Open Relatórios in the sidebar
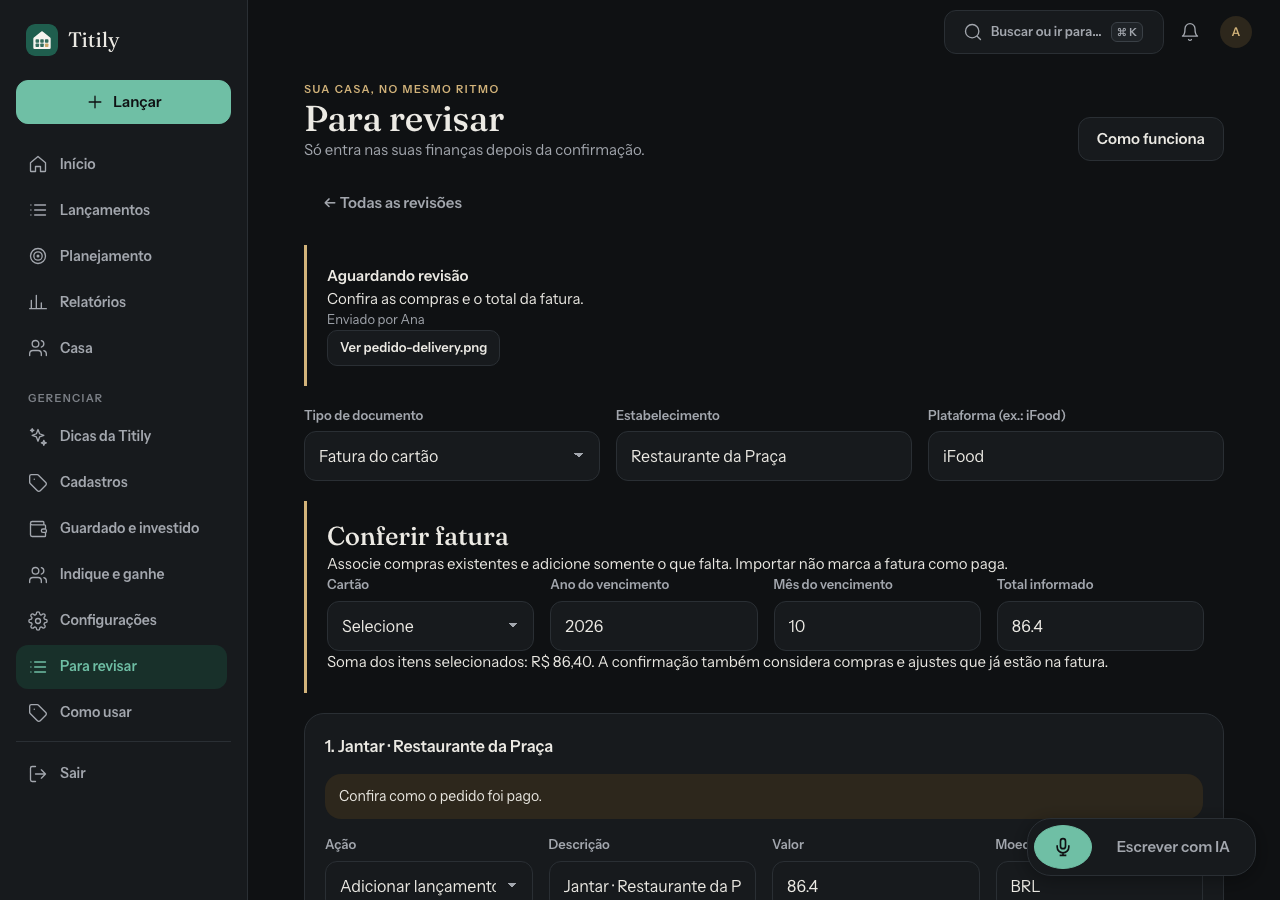Image resolution: width=1280 pixels, height=900 pixels. [123, 302]
